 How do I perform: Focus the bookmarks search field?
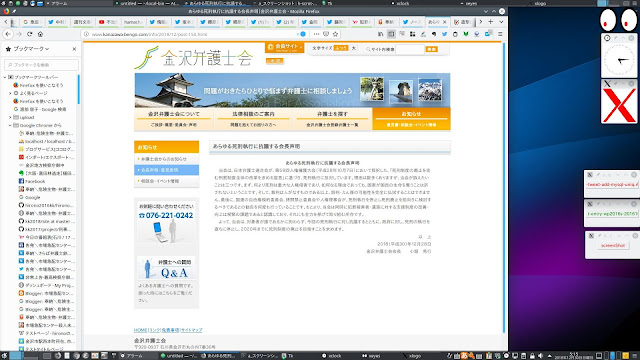[x=41, y=64]
